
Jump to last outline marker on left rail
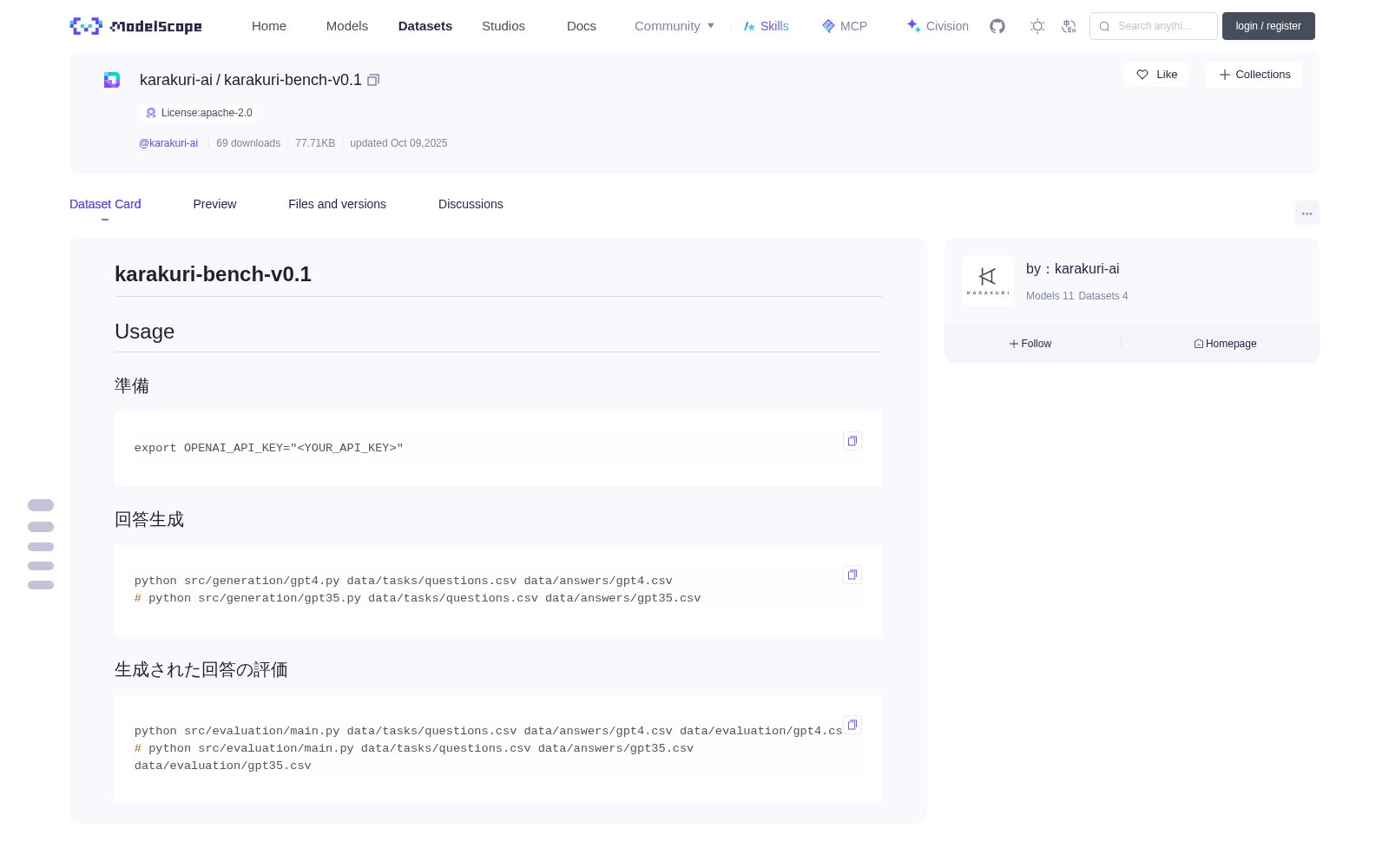click(x=41, y=585)
